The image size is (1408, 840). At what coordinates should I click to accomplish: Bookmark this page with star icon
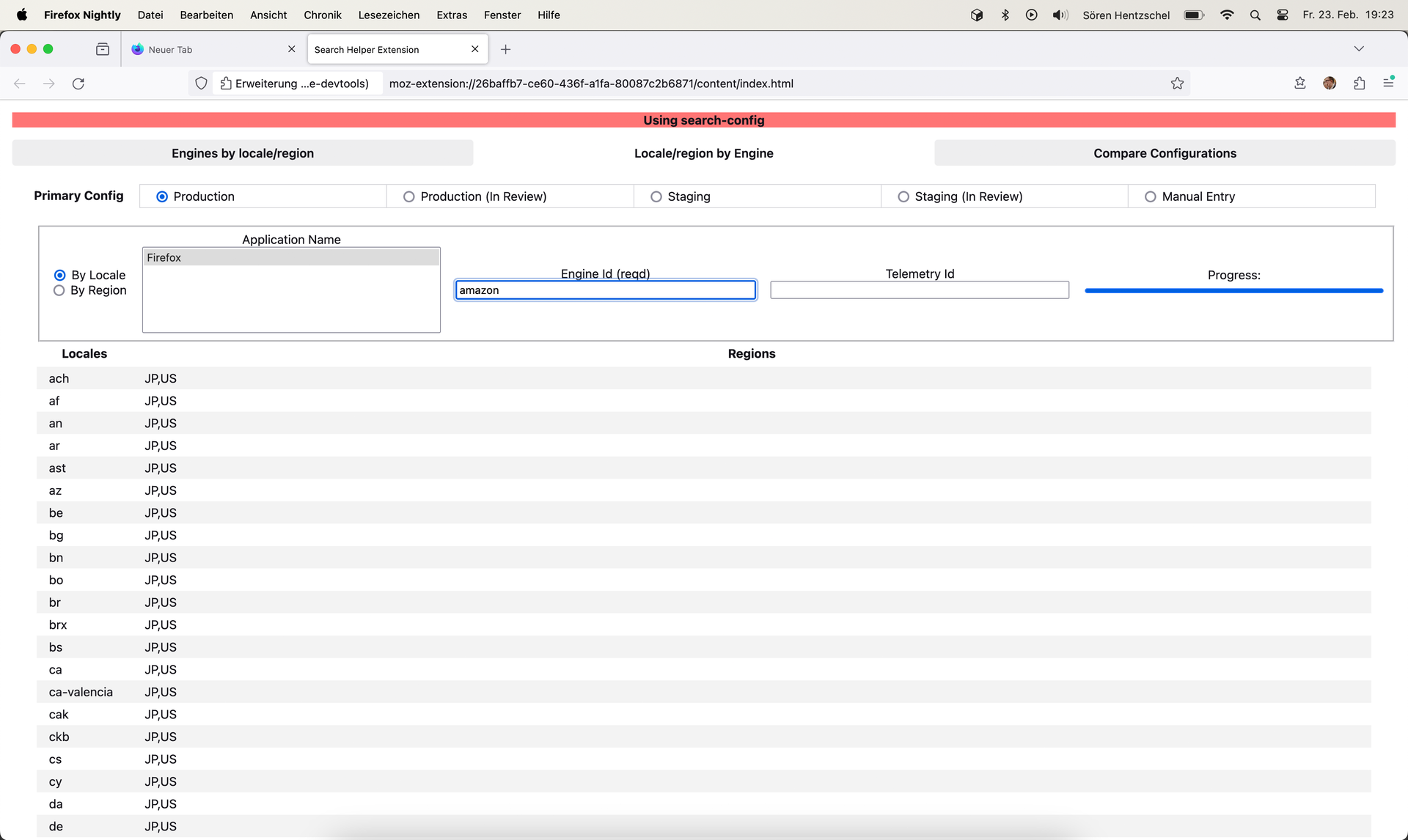coord(1177,84)
